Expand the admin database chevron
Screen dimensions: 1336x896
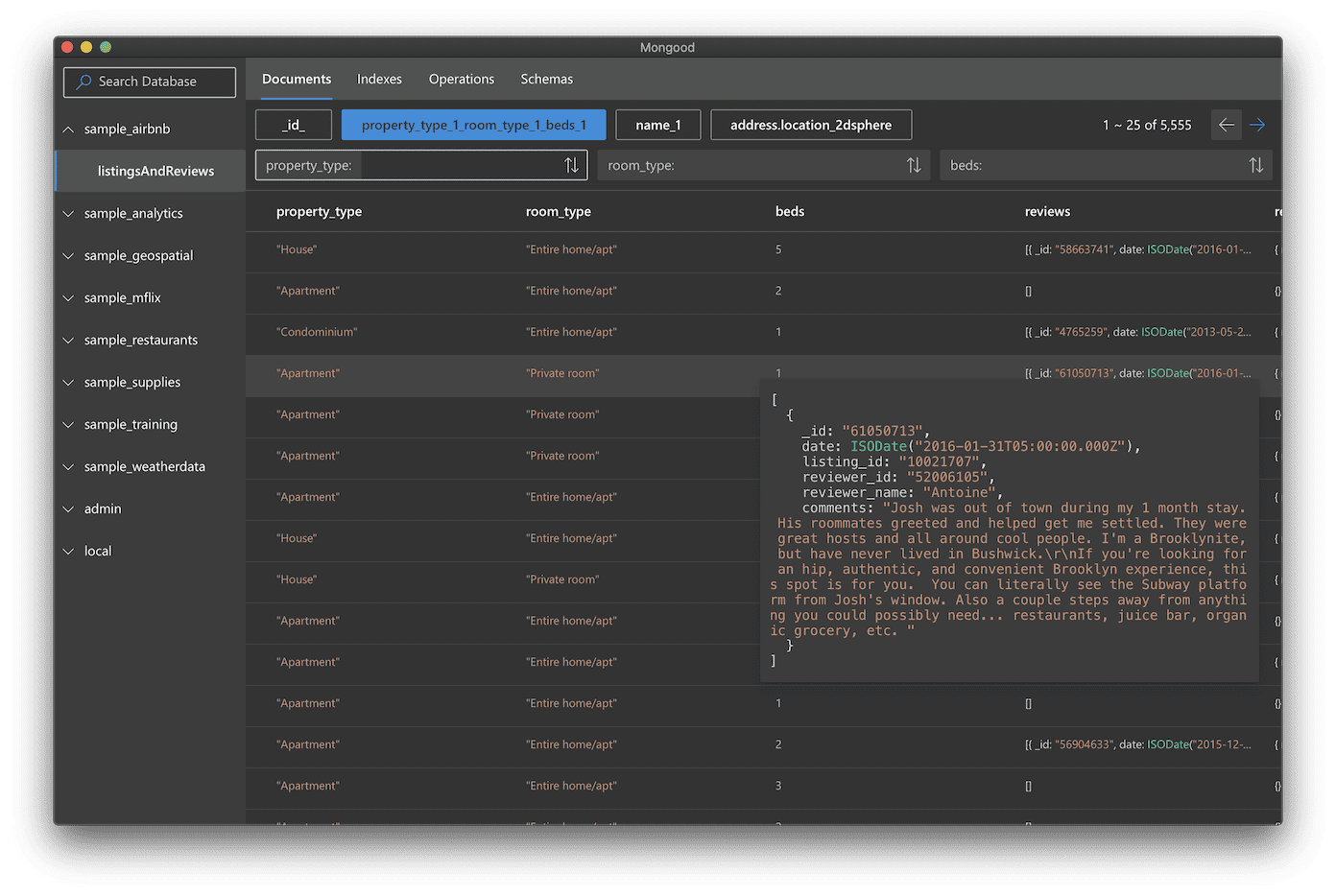68,509
